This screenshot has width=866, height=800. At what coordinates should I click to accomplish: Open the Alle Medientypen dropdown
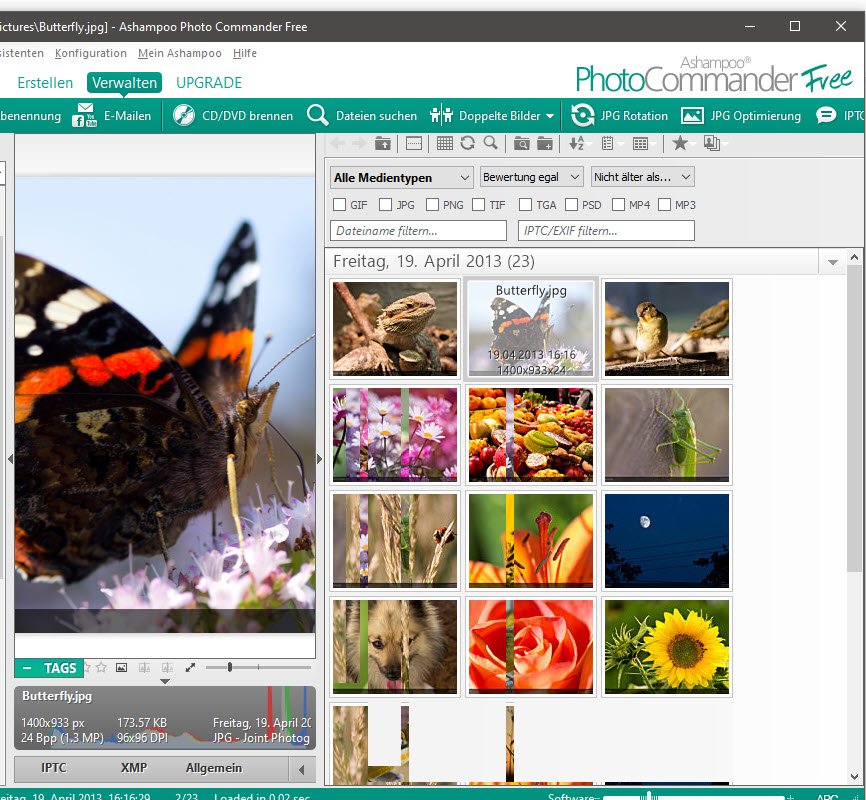click(401, 177)
